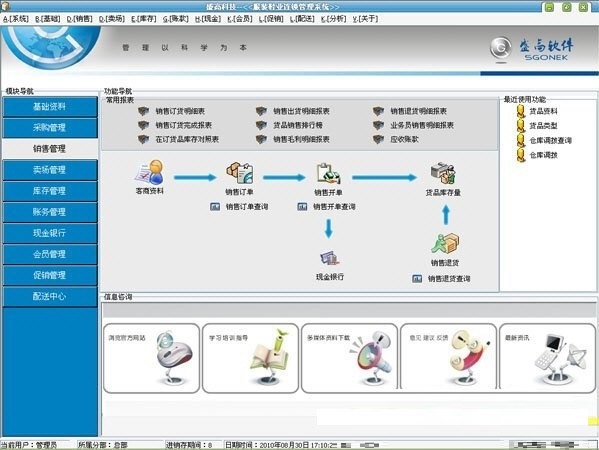Click the 当前用户：管理员 status entry
599x450 pixels.
(29, 445)
